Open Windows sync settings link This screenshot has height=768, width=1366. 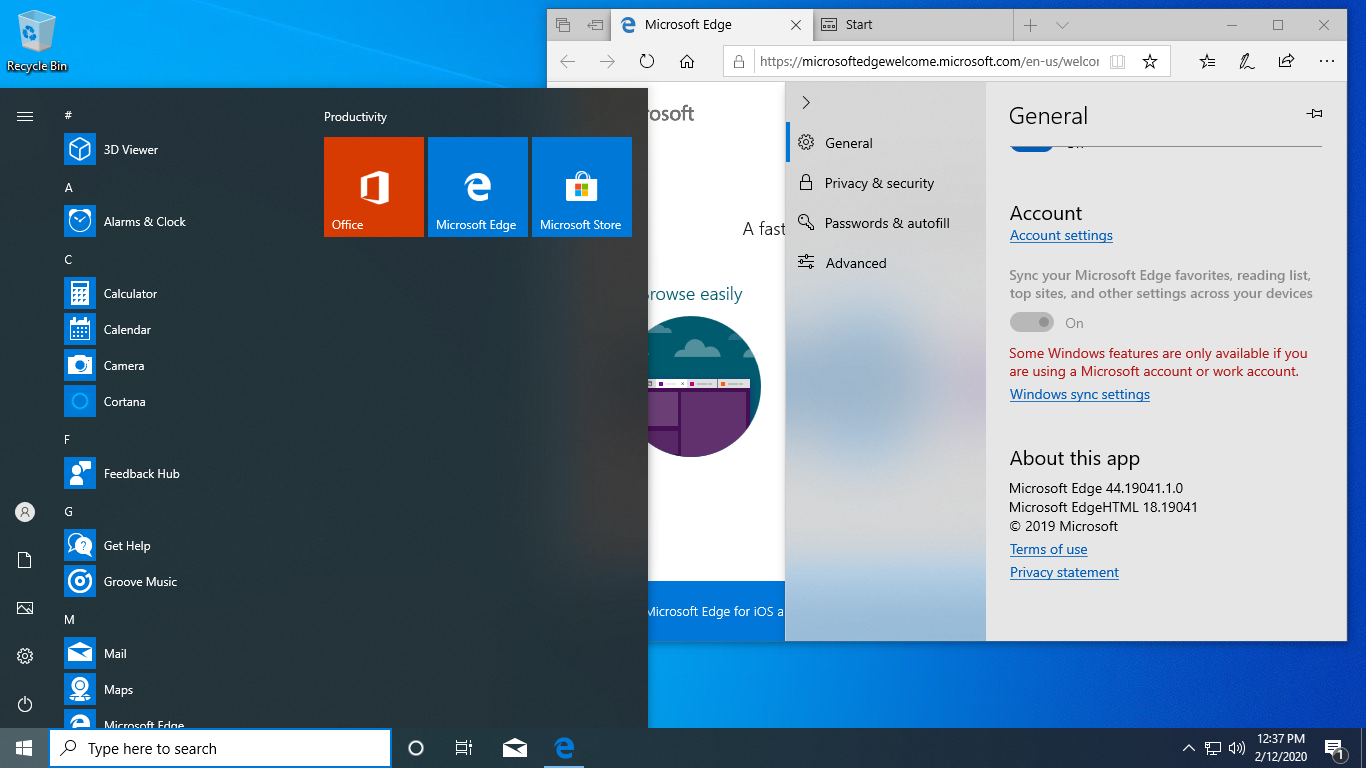tap(1080, 394)
